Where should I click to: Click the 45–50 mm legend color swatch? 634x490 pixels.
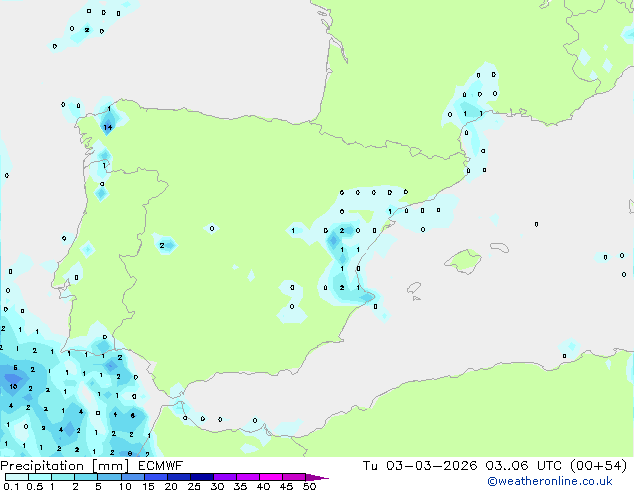294,477
